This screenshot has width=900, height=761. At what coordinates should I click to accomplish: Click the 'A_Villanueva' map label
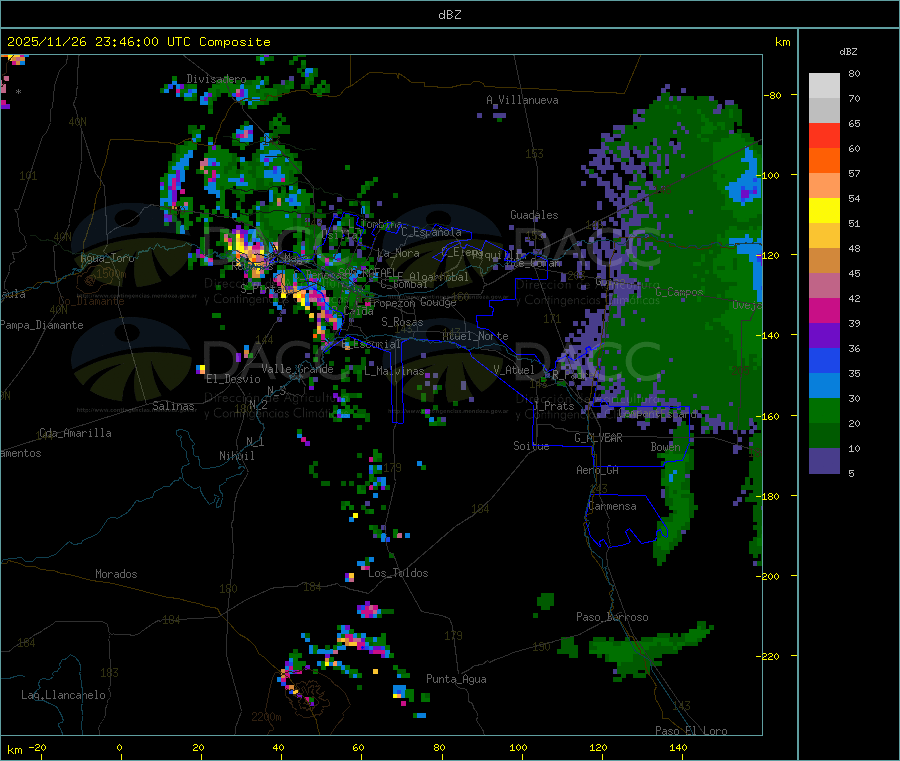tap(522, 100)
